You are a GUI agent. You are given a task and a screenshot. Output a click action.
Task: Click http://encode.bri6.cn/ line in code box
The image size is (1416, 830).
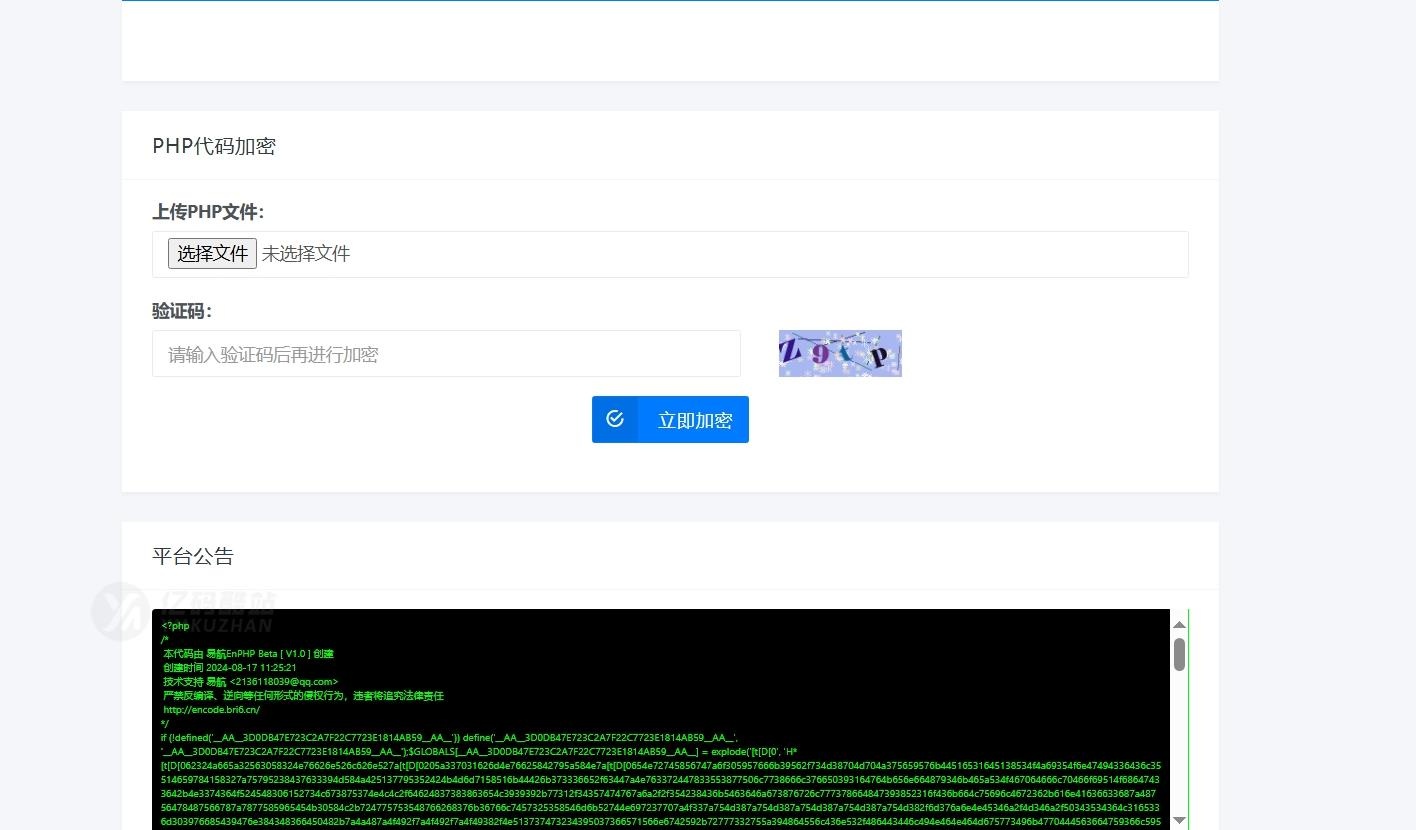coord(212,709)
